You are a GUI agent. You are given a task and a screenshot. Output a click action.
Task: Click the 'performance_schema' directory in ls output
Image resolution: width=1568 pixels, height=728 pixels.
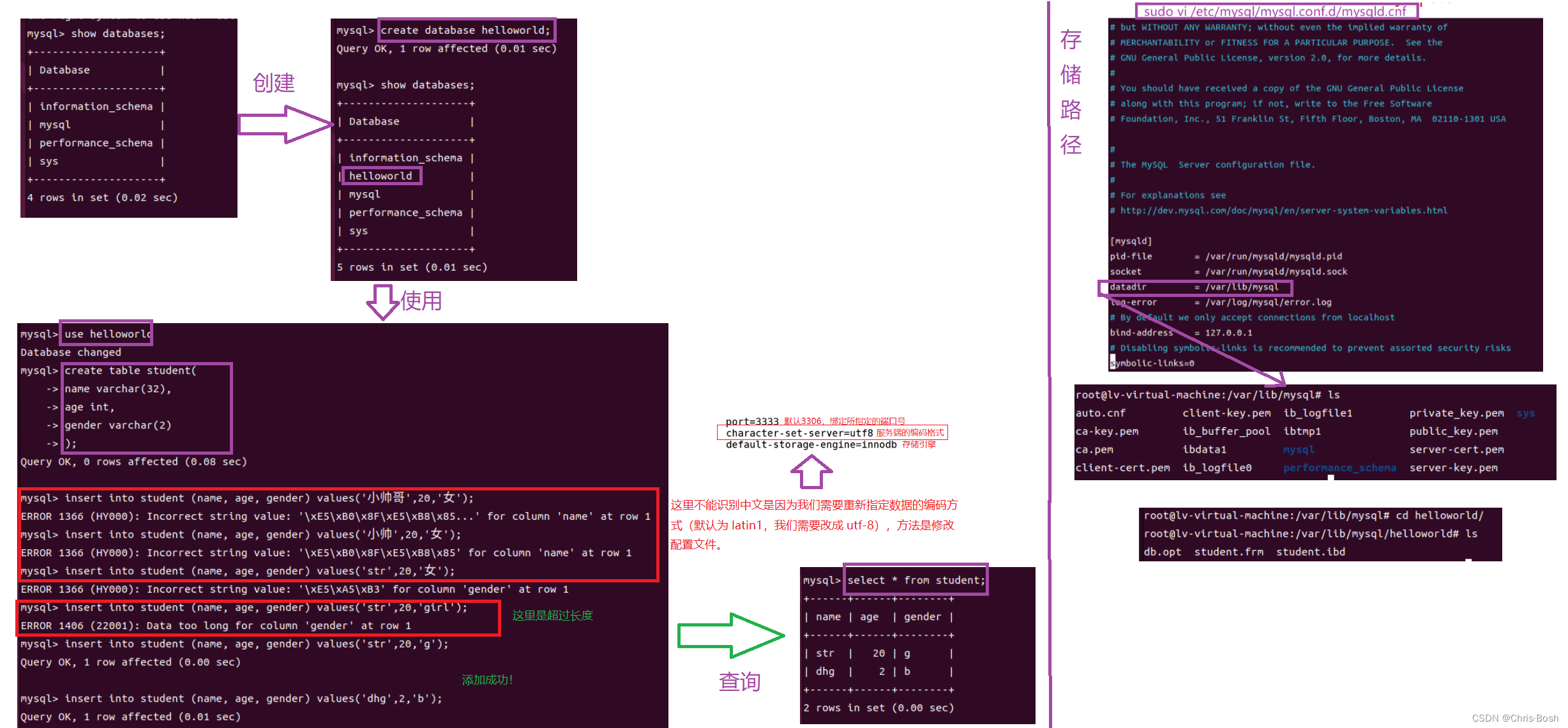click(1340, 468)
